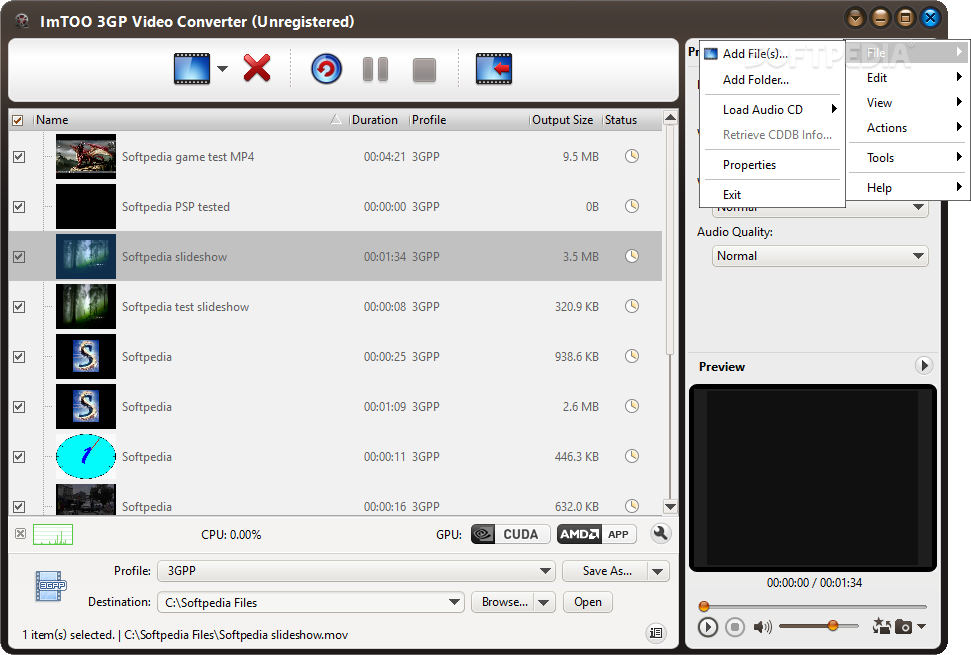Click the log list icon in status bar
Screen dimensions: 971x655
656,633
